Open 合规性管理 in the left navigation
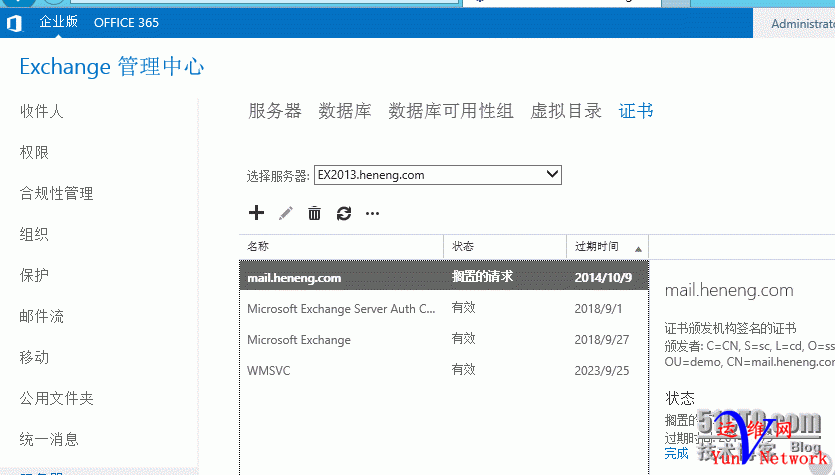This screenshot has width=835, height=475. click(56, 193)
